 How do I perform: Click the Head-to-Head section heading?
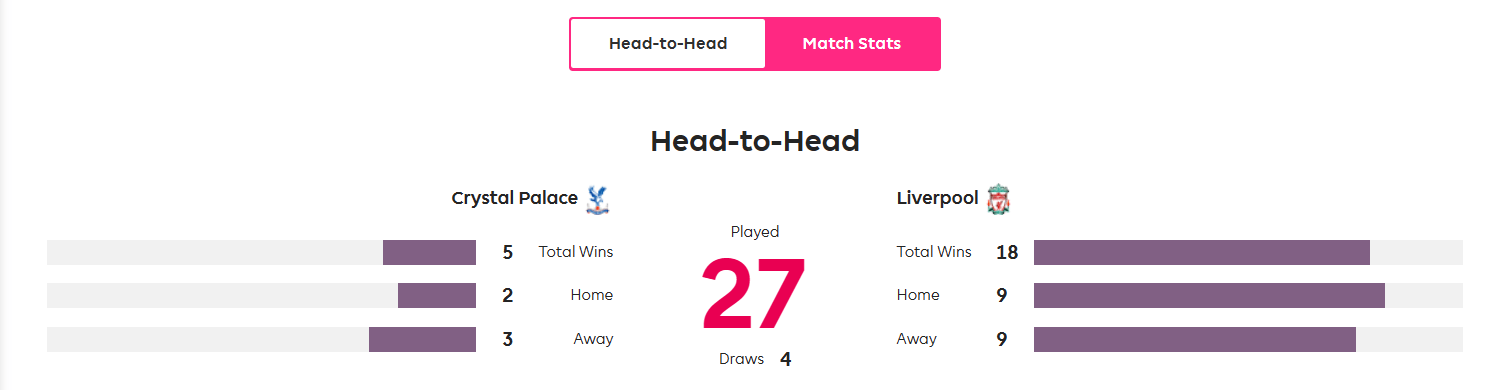(x=755, y=141)
